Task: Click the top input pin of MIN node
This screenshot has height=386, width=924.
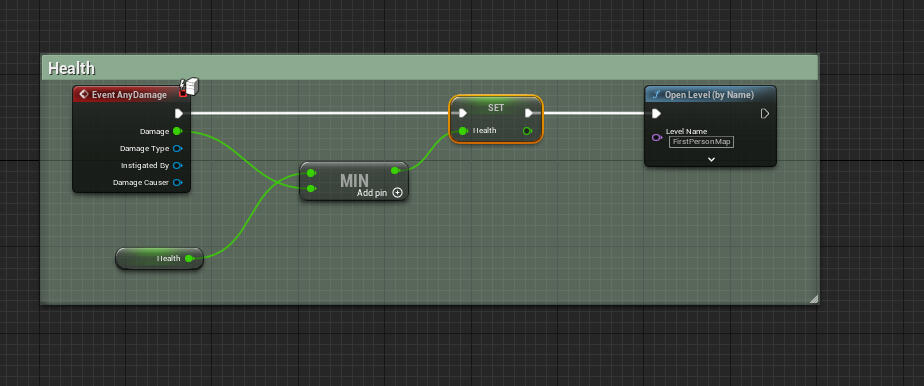Action: (311, 173)
